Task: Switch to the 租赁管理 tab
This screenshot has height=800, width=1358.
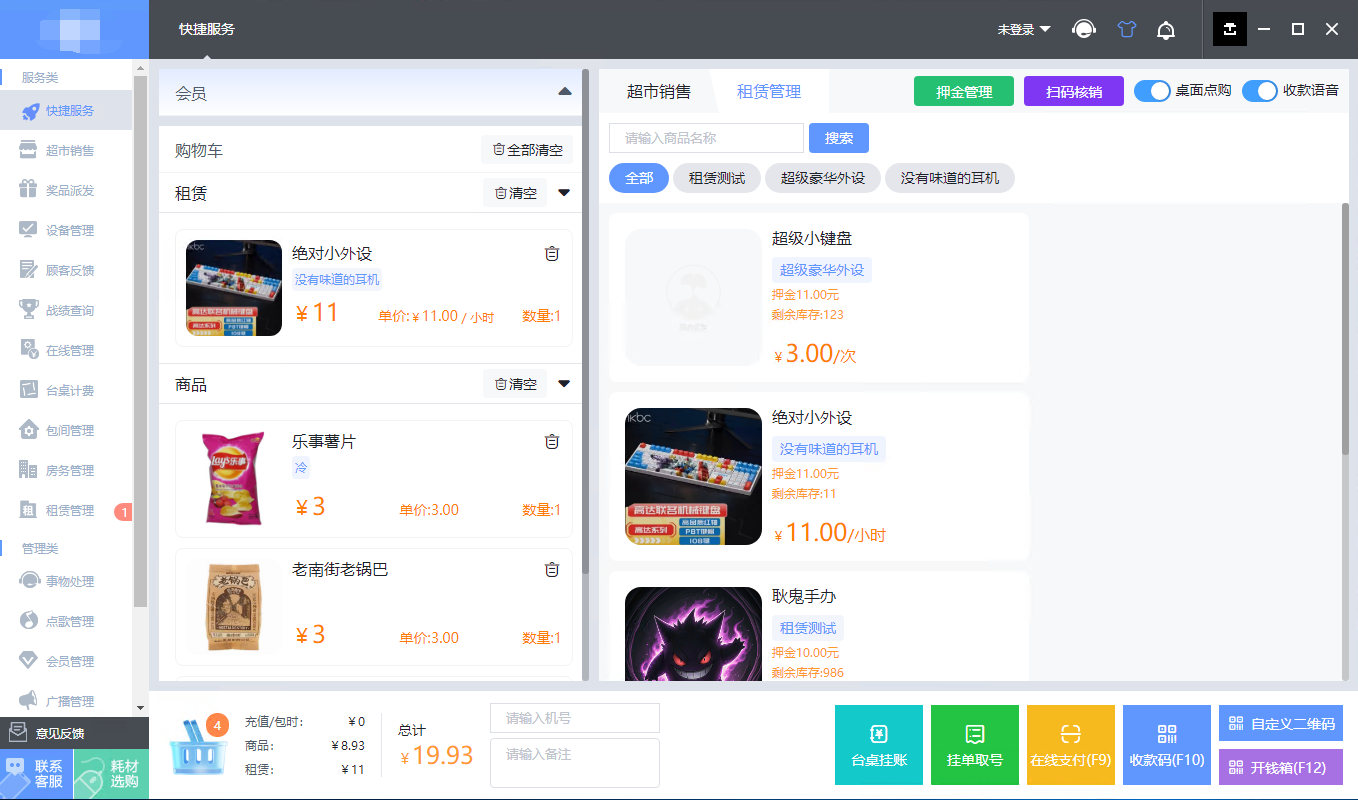Action: tap(769, 92)
